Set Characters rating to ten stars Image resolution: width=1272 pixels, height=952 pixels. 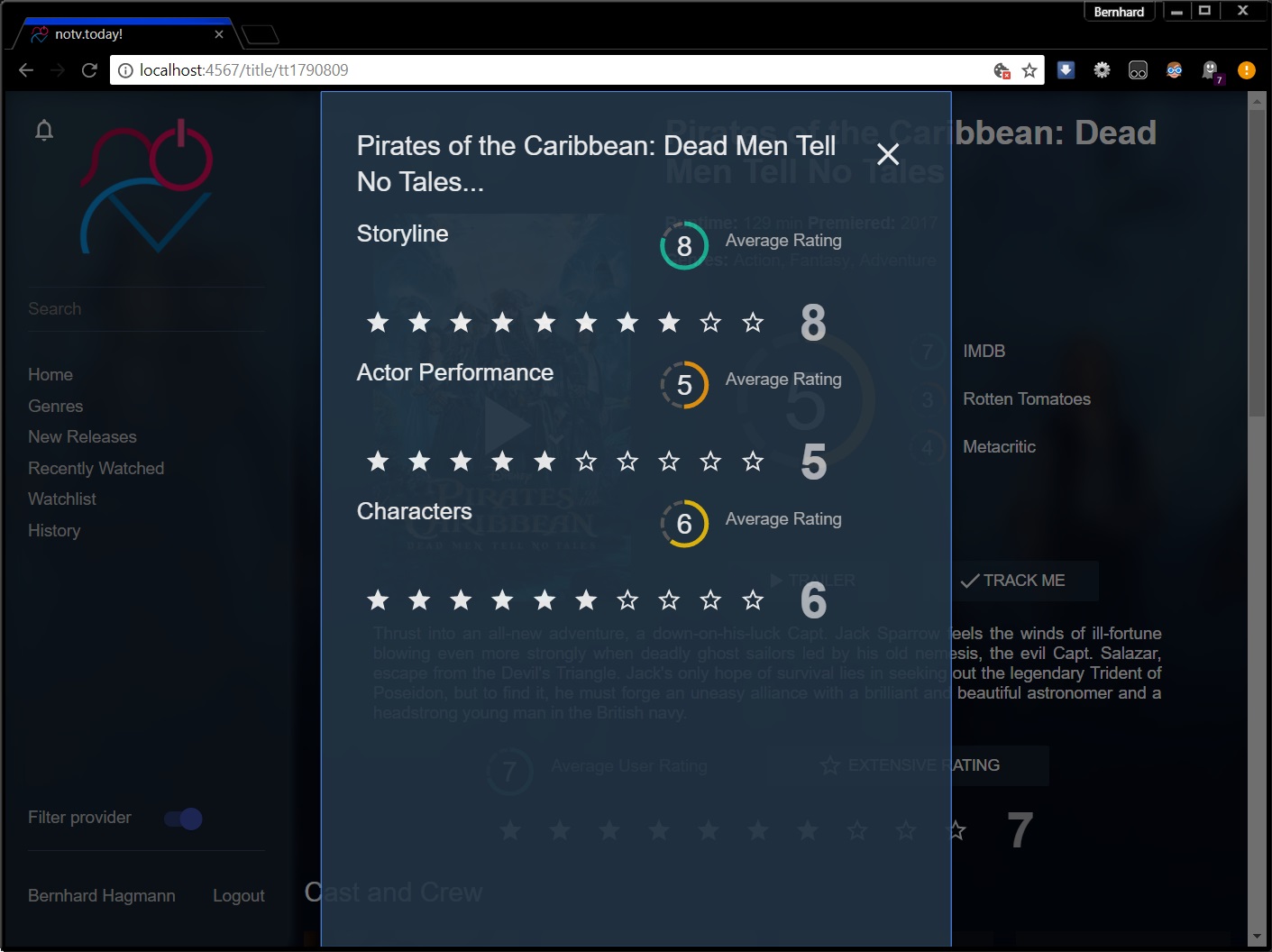[x=753, y=600]
